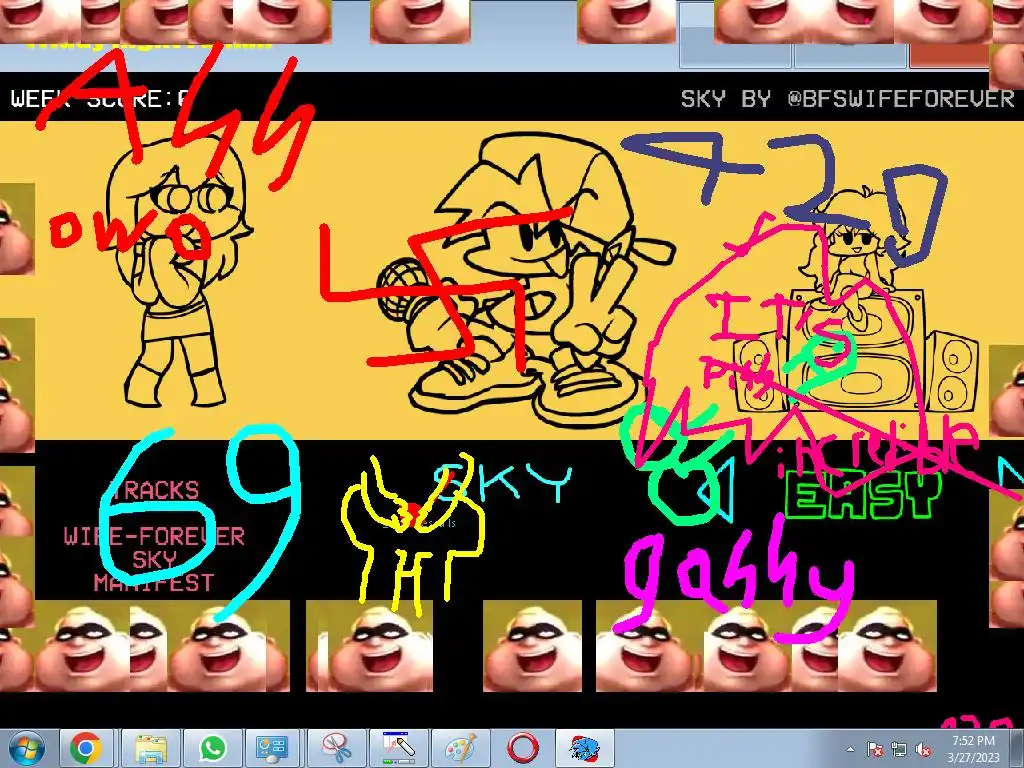
Task: Click the SKY BY @BFSWIFEFOREVER credit text
Action: coord(847,99)
